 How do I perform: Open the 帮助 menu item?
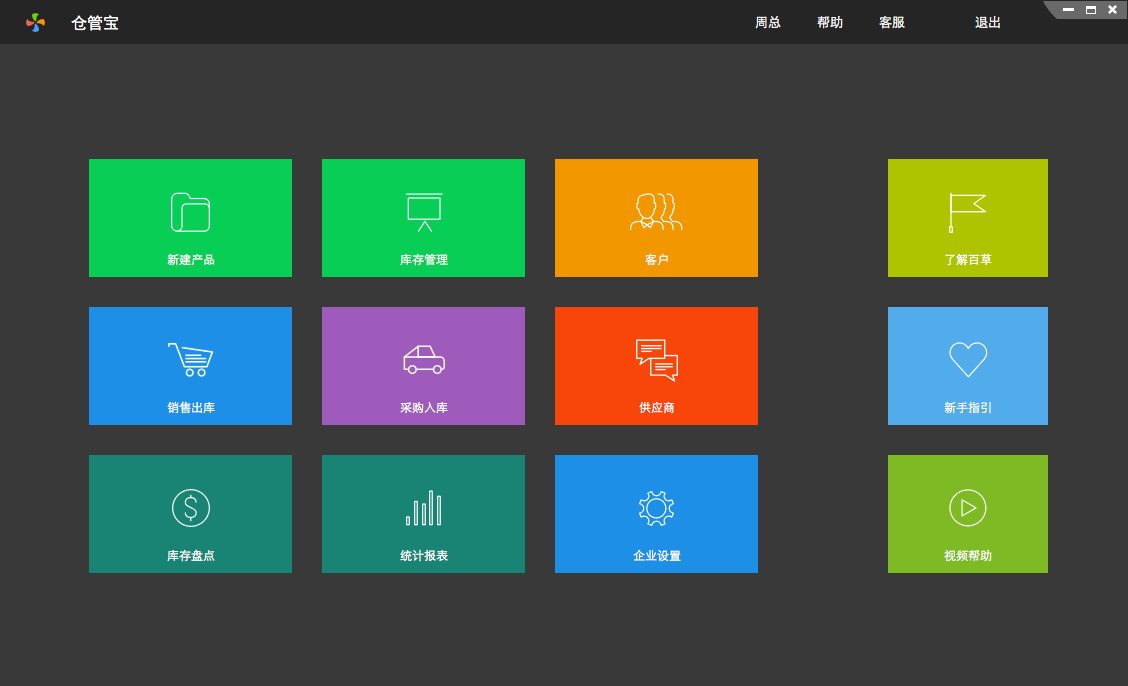829,23
